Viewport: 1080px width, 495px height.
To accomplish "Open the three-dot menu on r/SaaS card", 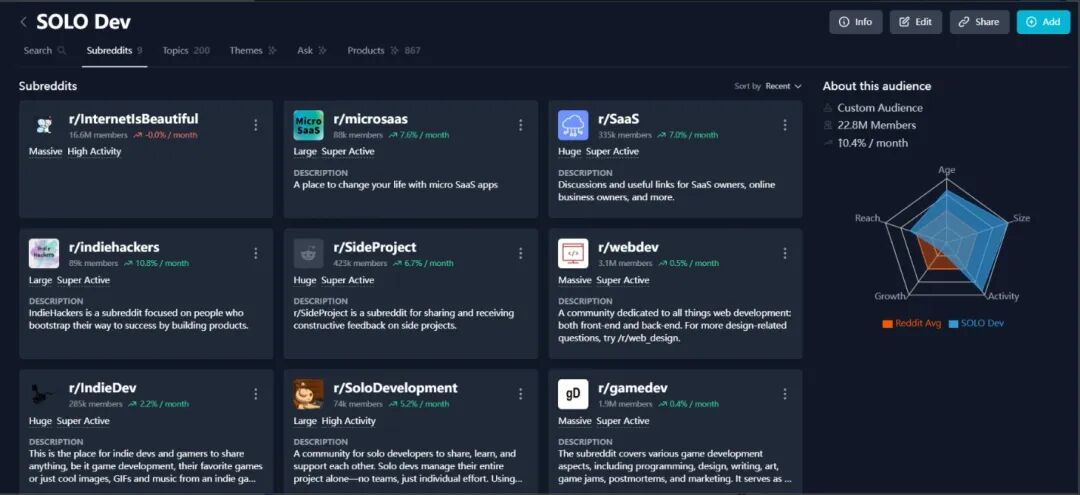I will (x=785, y=125).
